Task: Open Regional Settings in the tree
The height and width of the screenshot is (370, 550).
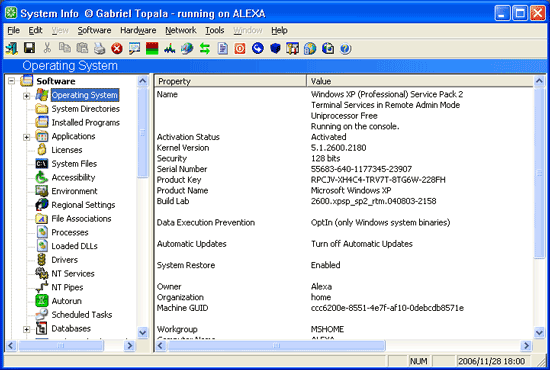Action: tap(83, 205)
